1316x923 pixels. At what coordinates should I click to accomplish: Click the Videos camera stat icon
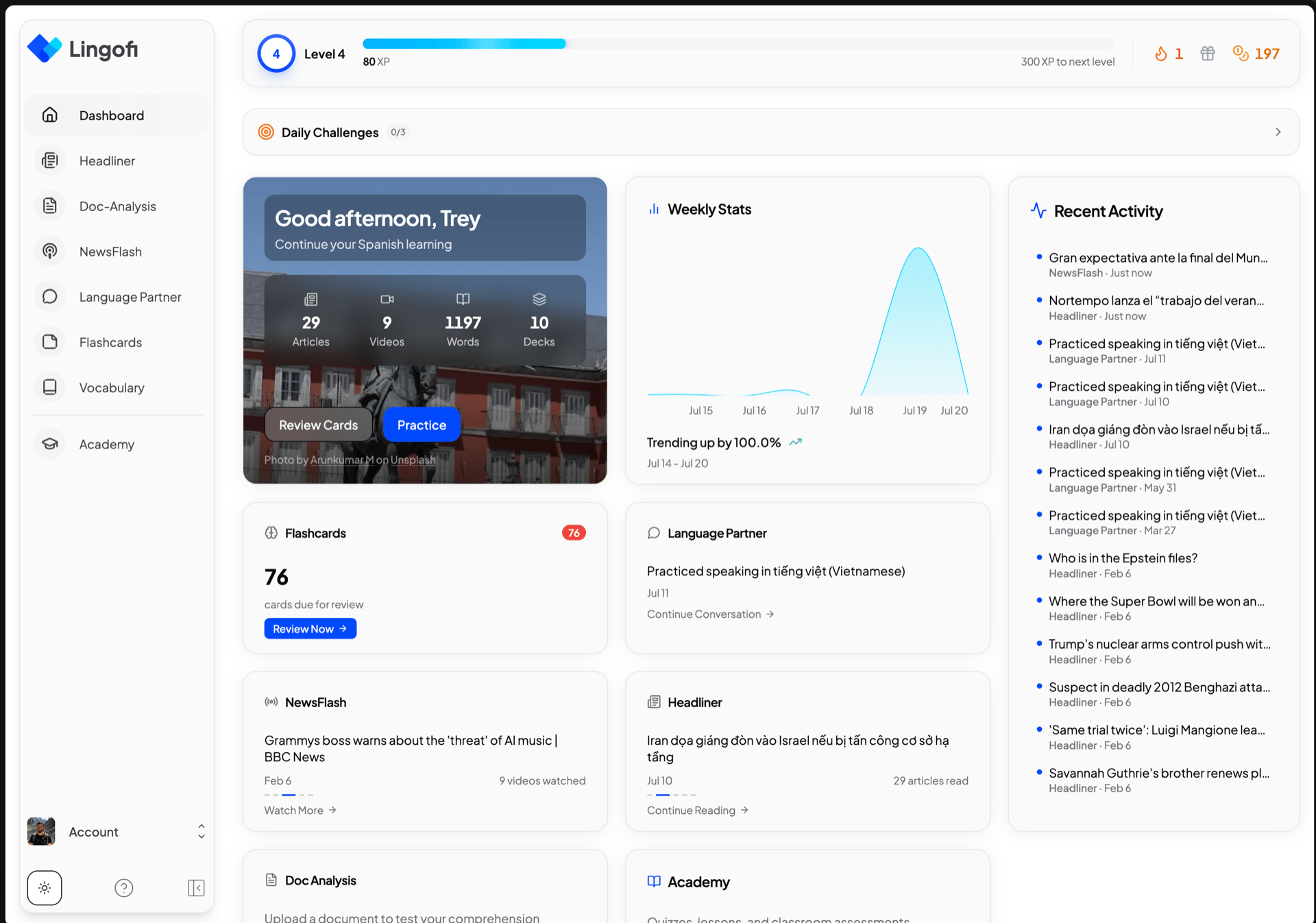click(387, 299)
